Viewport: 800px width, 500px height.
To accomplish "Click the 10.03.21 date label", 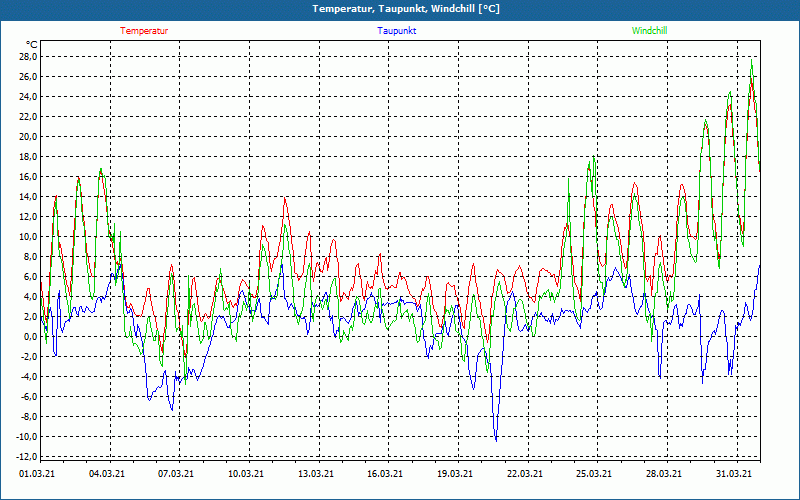I will click(246, 473).
